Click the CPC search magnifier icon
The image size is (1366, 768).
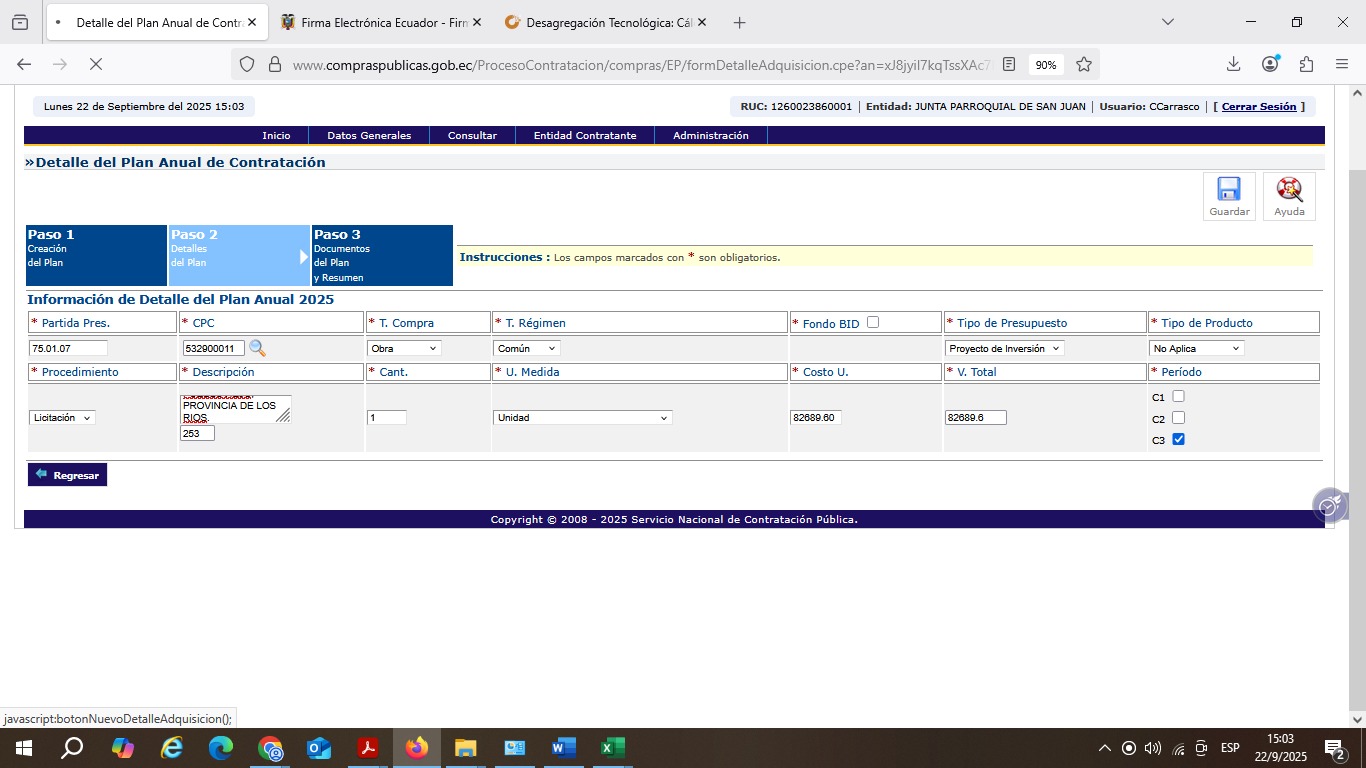(x=257, y=348)
